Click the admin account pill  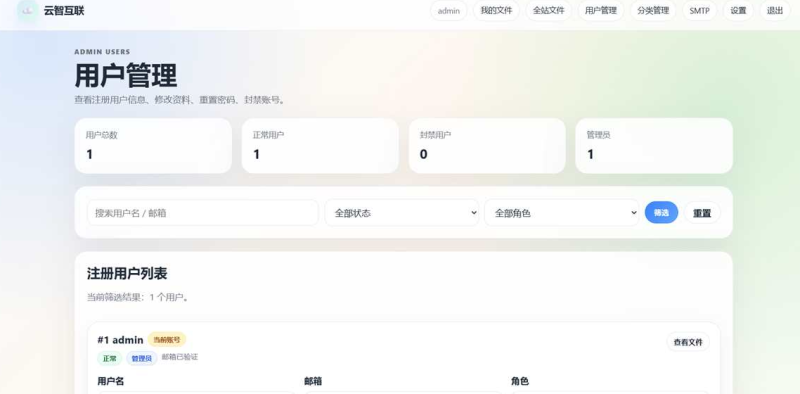point(448,11)
